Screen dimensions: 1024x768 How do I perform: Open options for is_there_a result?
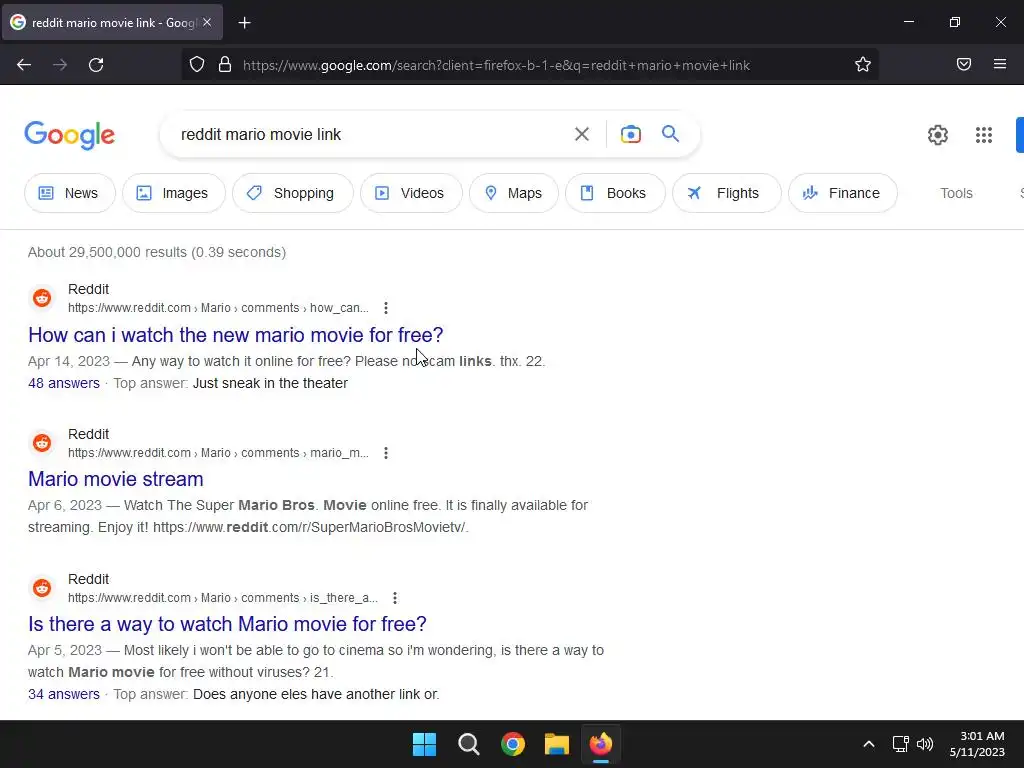[395, 598]
